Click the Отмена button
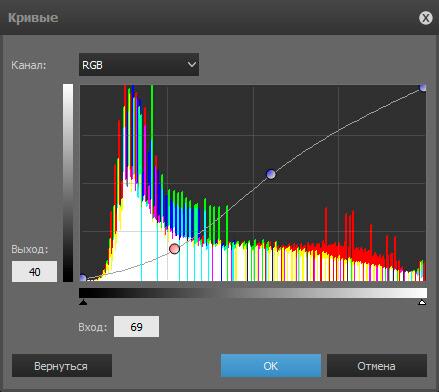The image size is (439, 392). point(377,366)
